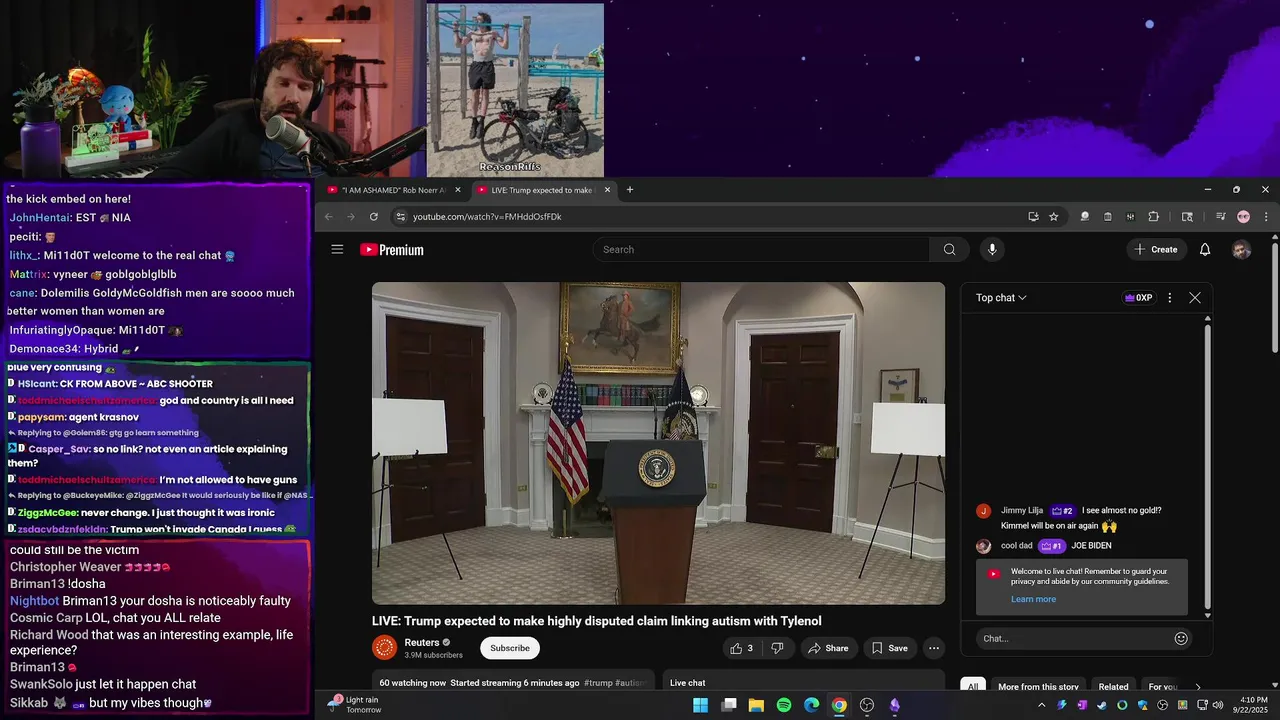Select the All chip filter

973,687
